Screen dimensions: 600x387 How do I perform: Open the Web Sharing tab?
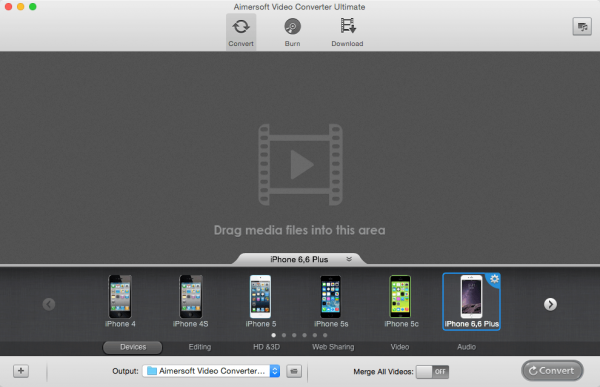pos(333,347)
